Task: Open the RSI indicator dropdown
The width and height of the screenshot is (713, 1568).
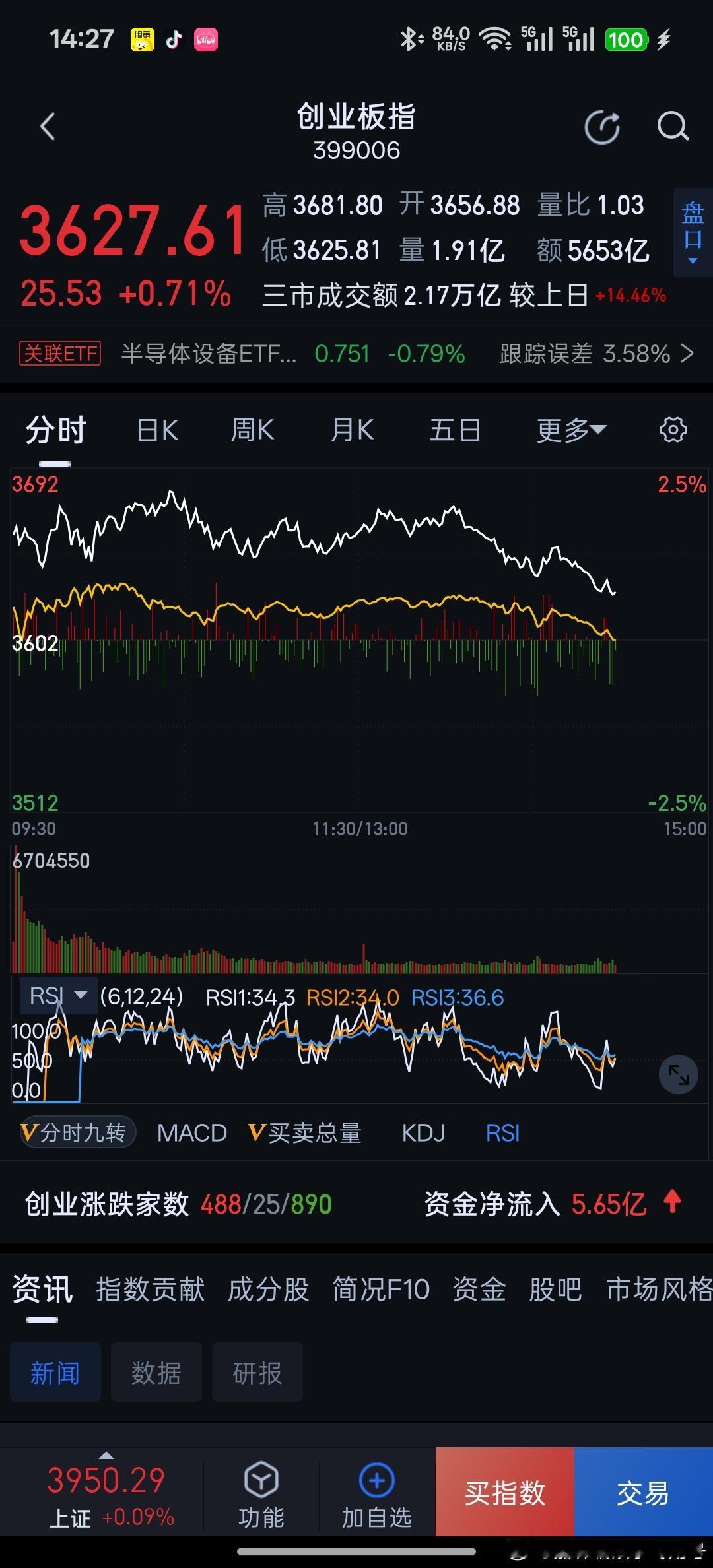Action: click(x=59, y=995)
